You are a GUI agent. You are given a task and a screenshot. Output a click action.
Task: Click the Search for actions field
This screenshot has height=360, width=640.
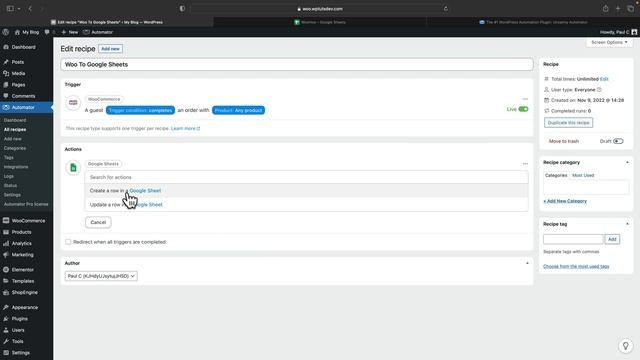pos(307,177)
